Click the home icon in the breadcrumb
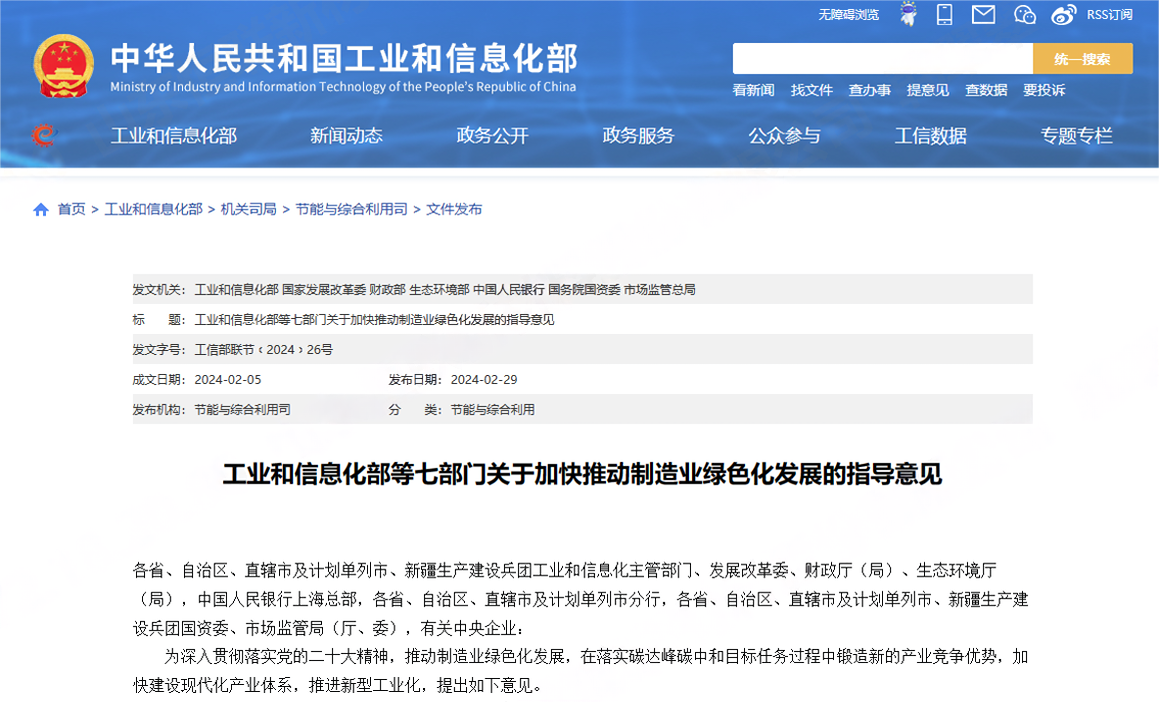 41,209
